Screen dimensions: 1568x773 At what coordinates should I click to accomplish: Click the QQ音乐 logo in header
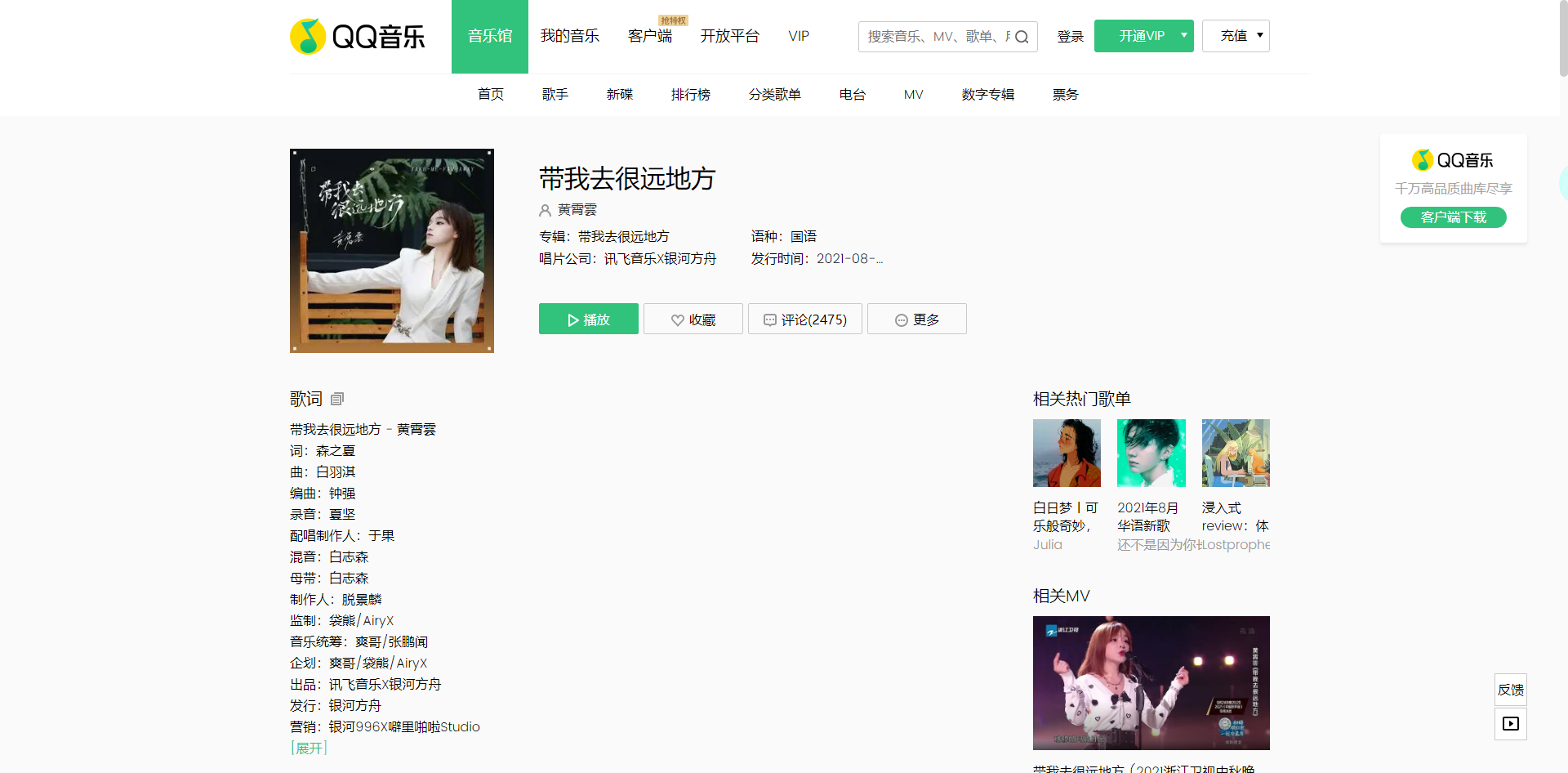[x=358, y=37]
